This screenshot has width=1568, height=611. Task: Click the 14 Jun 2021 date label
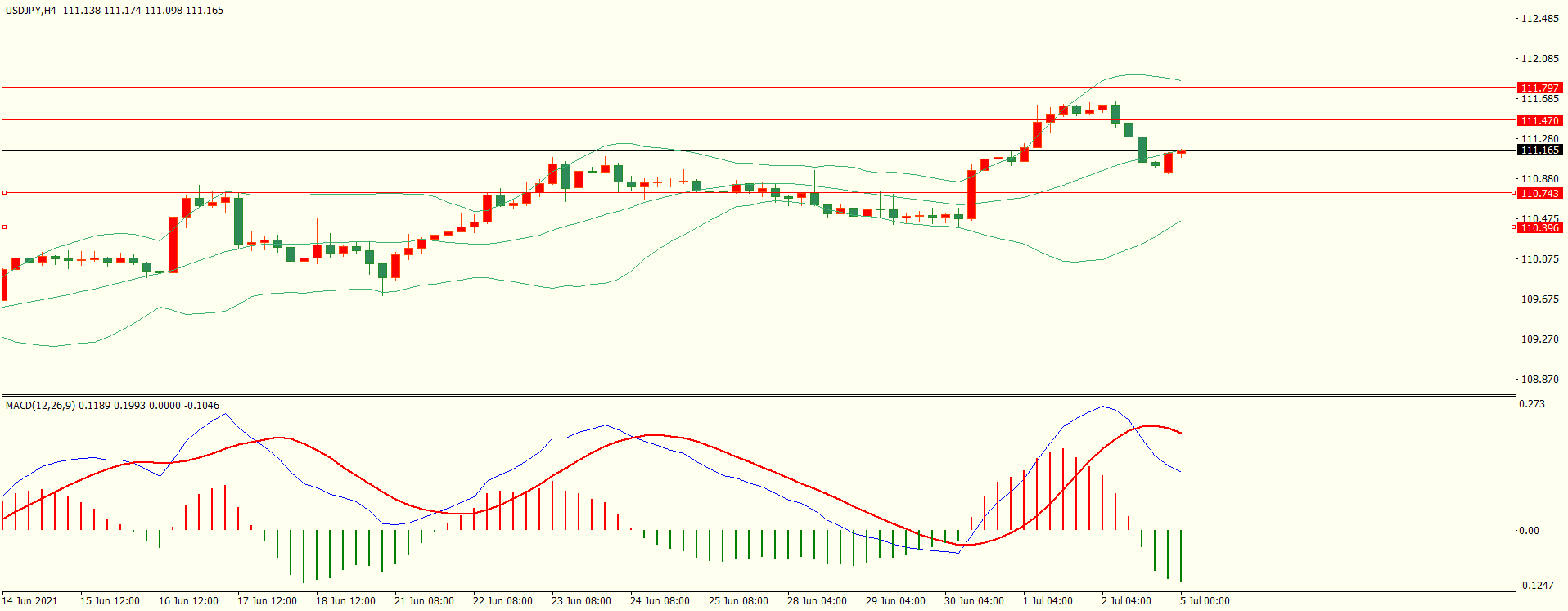[x=29, y=601]
